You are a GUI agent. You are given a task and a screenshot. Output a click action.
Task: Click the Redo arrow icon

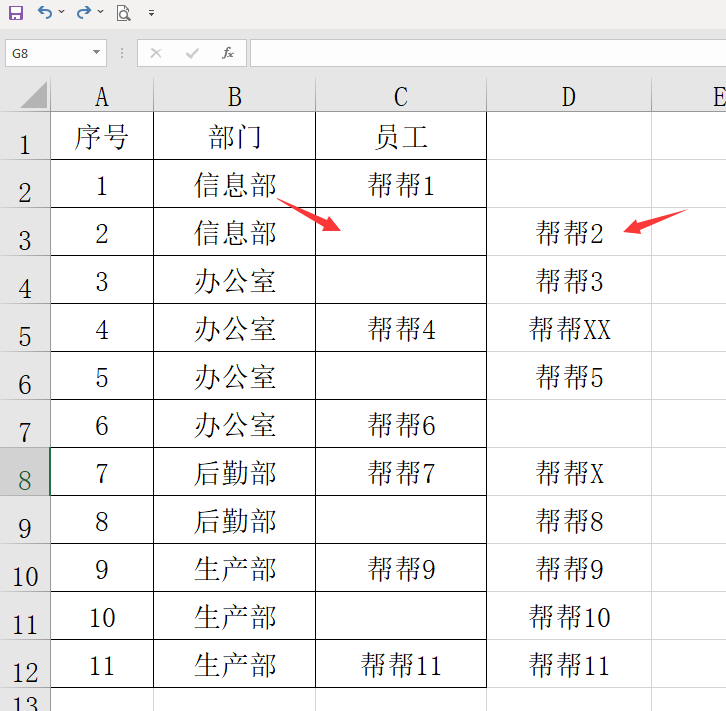click(84, 12)
